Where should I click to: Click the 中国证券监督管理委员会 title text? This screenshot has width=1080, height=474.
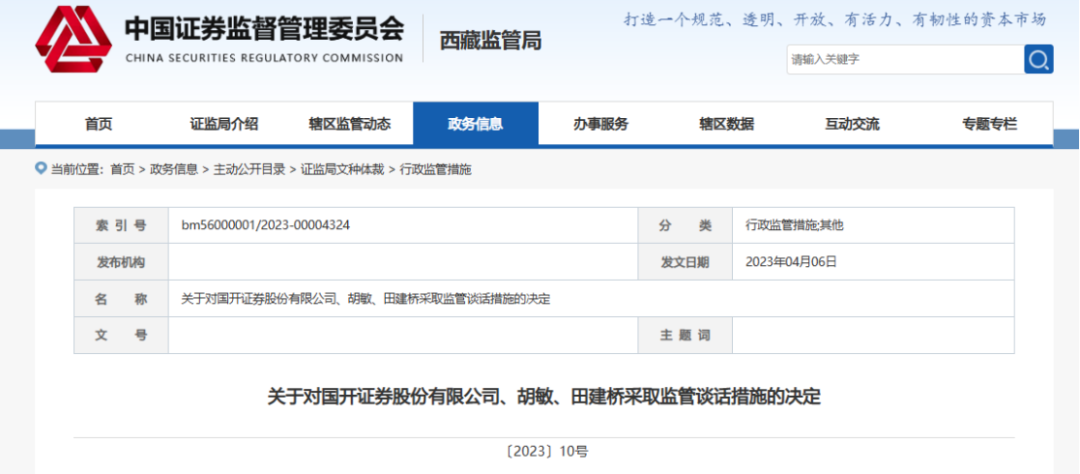264,28
